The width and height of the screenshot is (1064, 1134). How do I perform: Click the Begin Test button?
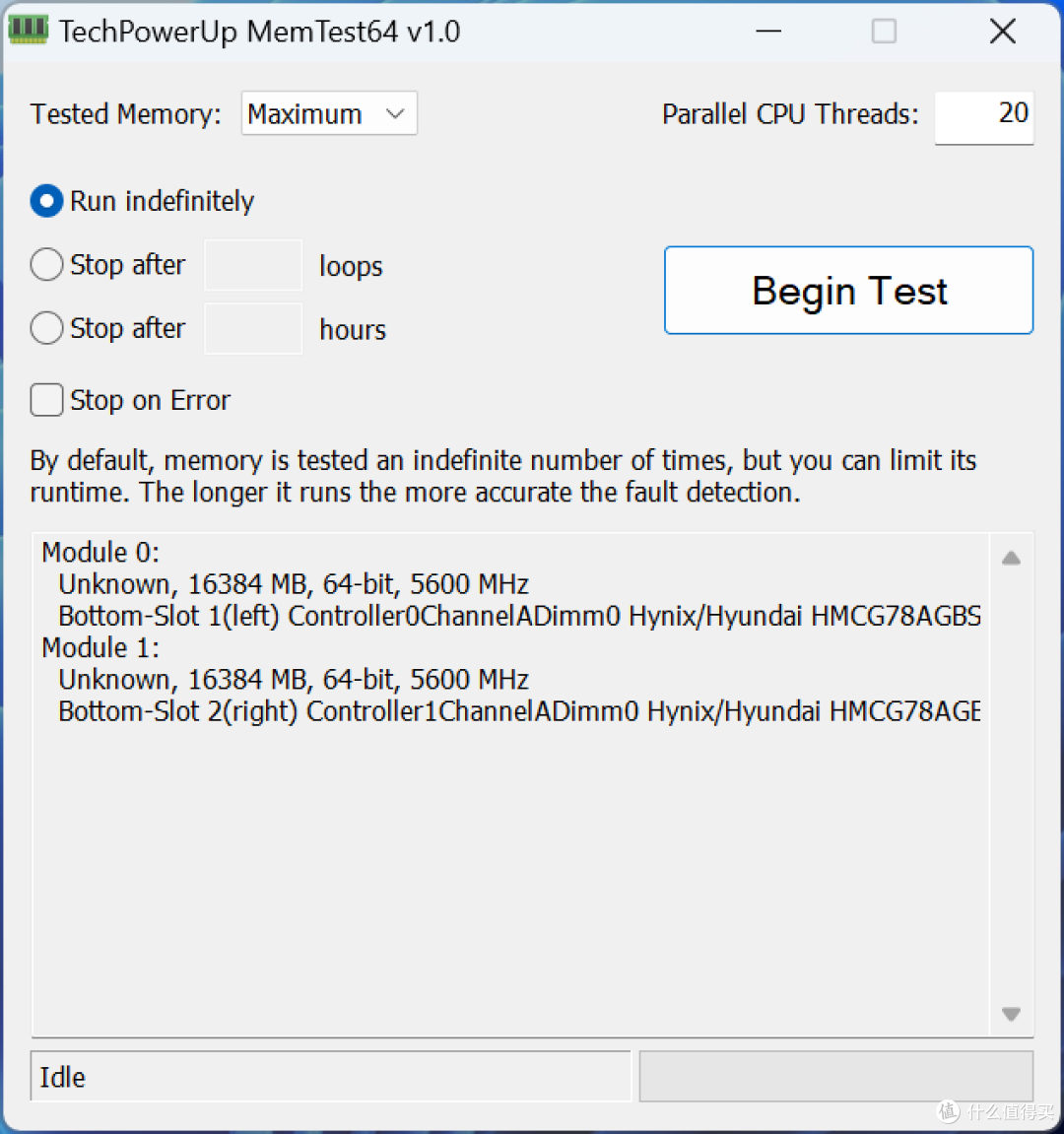click(848, 290)
